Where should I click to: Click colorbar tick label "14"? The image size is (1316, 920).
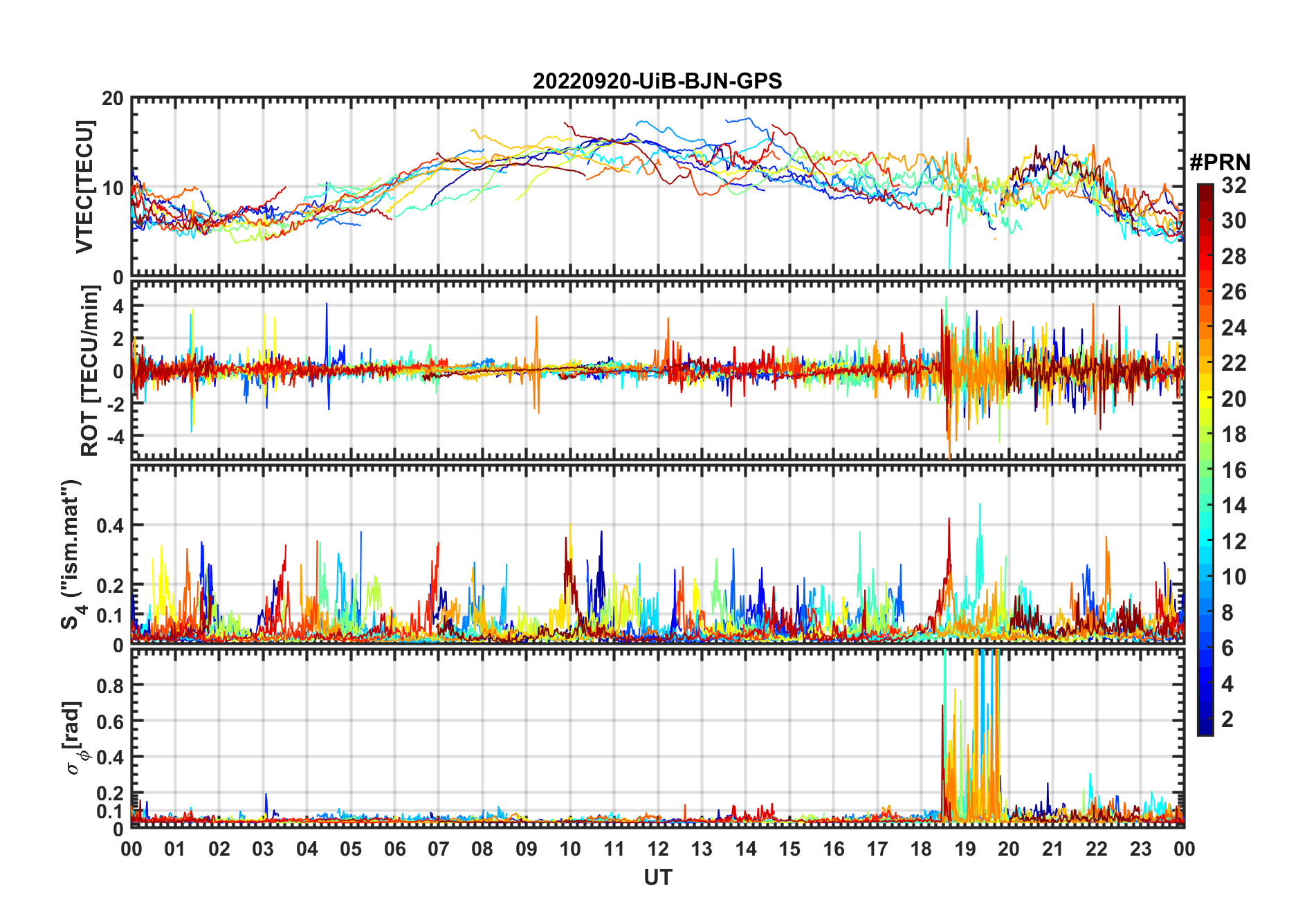1234,506
